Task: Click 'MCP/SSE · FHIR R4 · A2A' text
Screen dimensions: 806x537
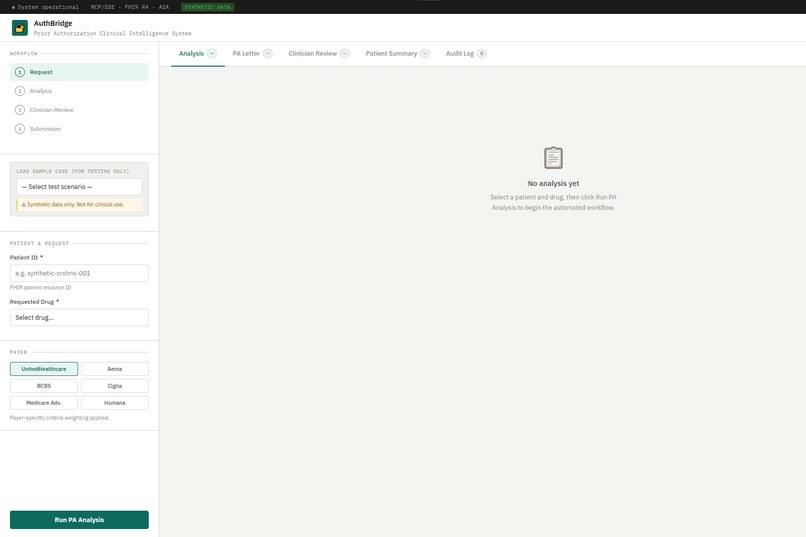Action: (x=130, y=7)
